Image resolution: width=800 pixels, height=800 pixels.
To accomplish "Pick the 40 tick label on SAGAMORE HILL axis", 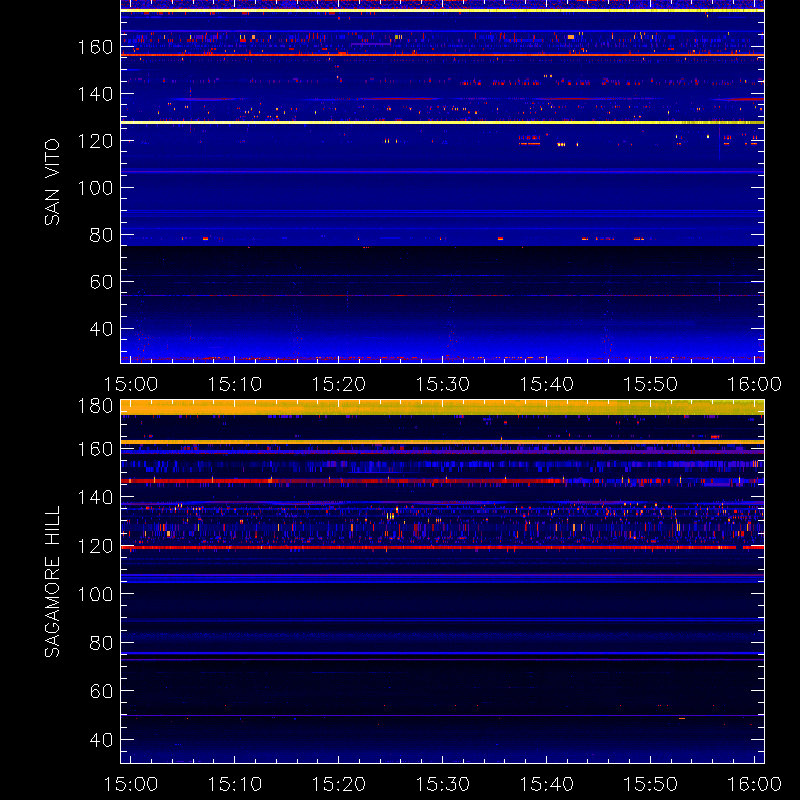I will click(101, 740).
